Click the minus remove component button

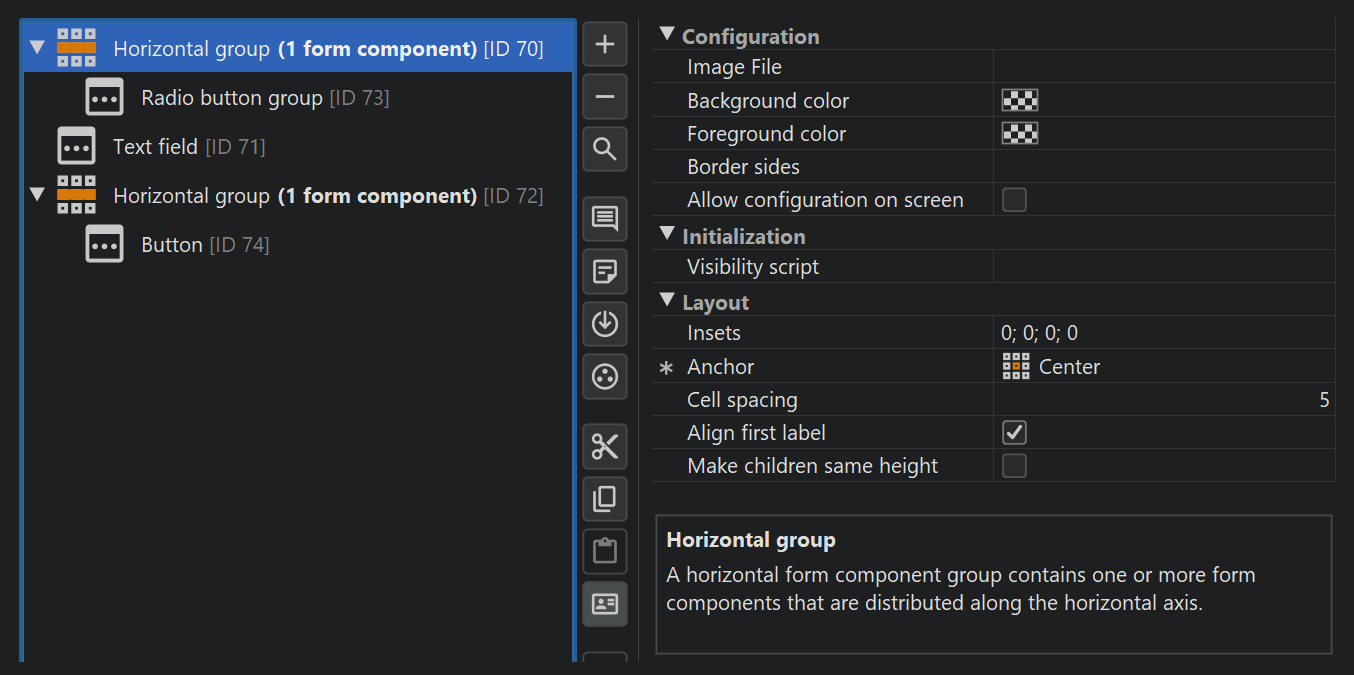(605, 97)
